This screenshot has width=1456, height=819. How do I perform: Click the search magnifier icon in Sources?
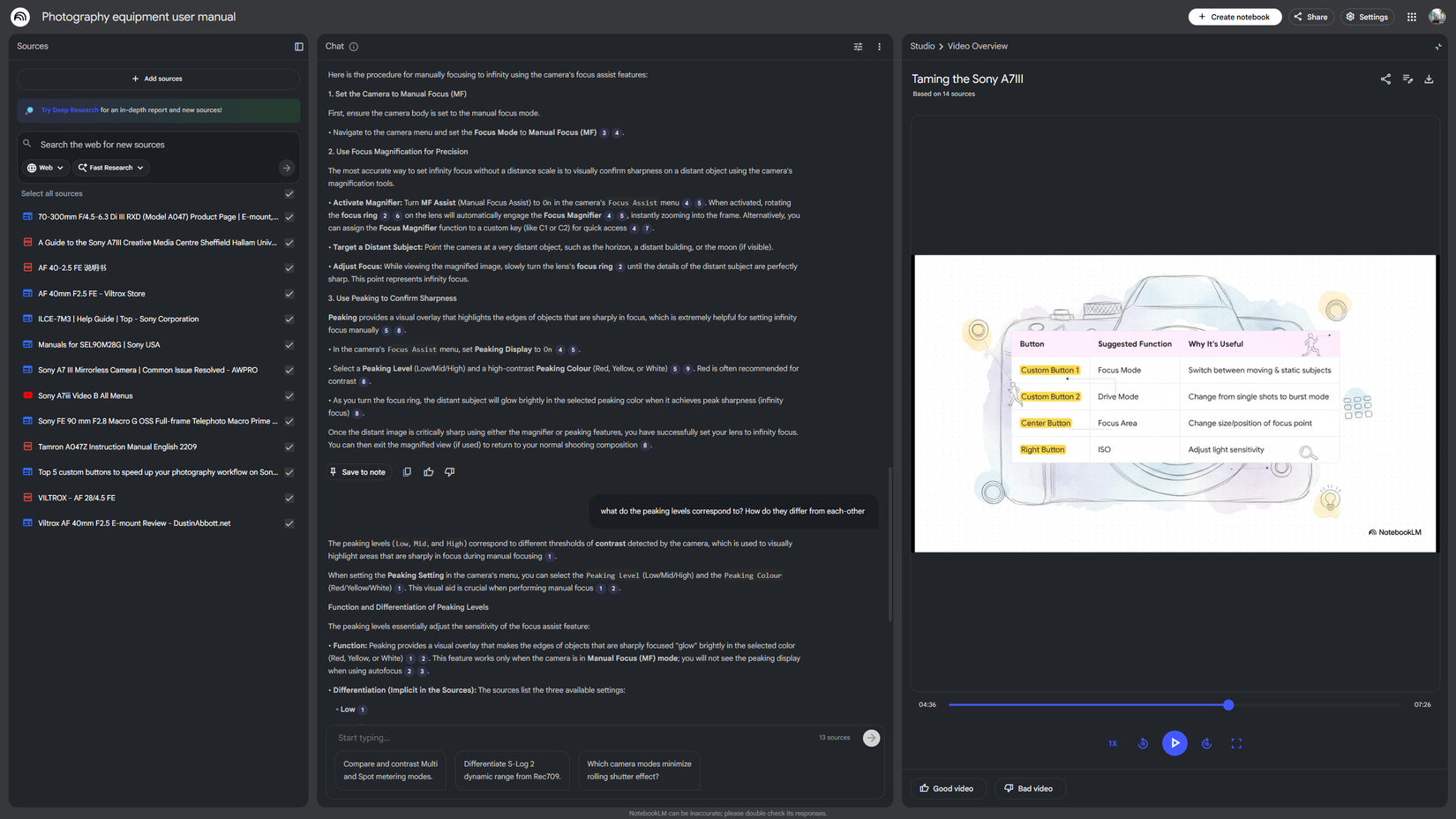[27, 144]
